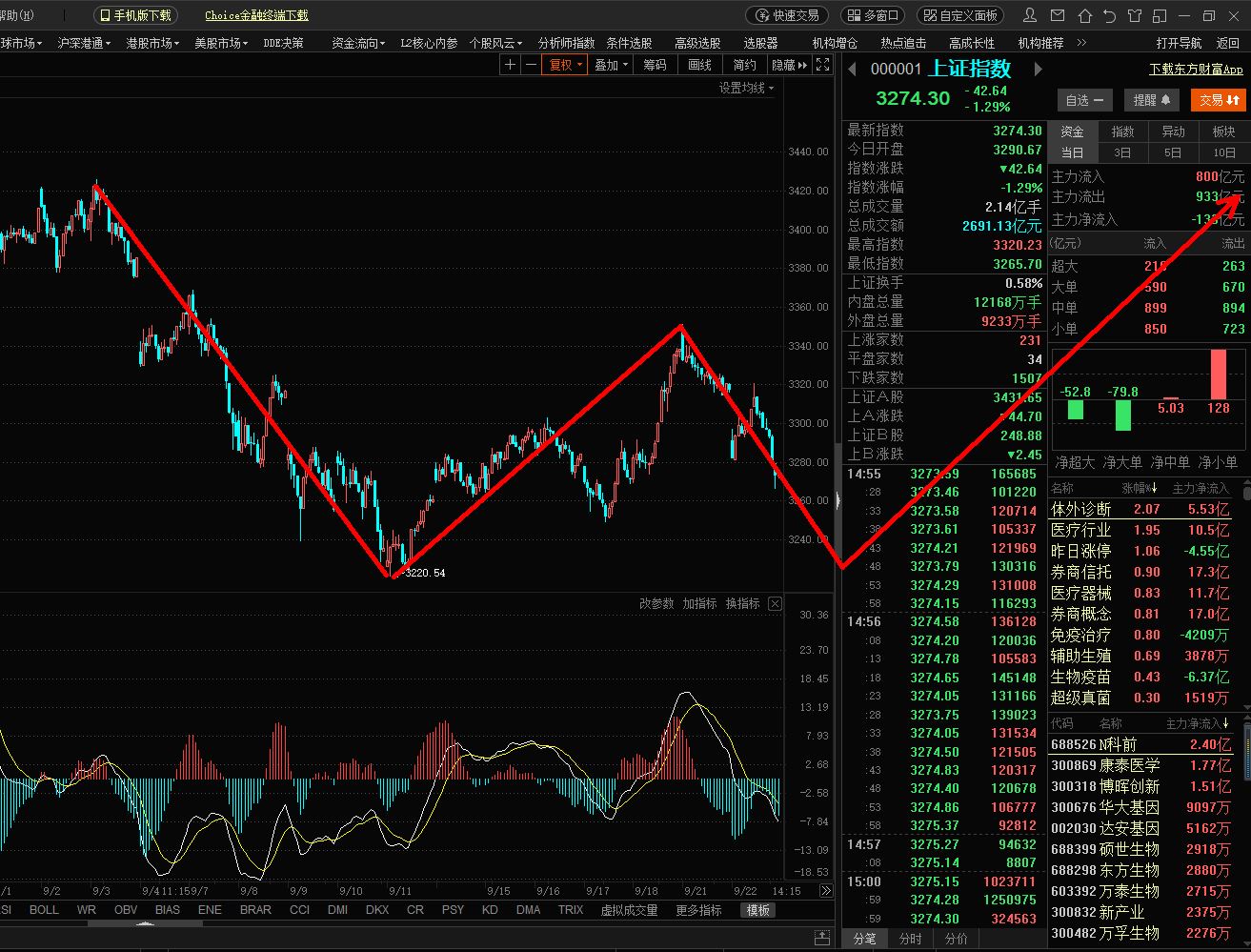
Task: Click 改参数 change parameters
Action: (x=656, y=603)
